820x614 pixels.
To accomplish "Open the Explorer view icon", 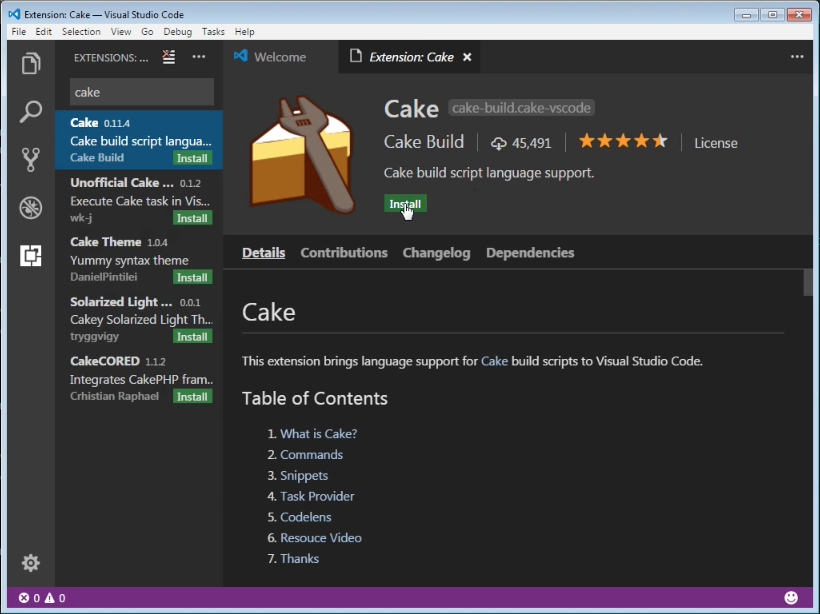I will (x=31, y=64).
